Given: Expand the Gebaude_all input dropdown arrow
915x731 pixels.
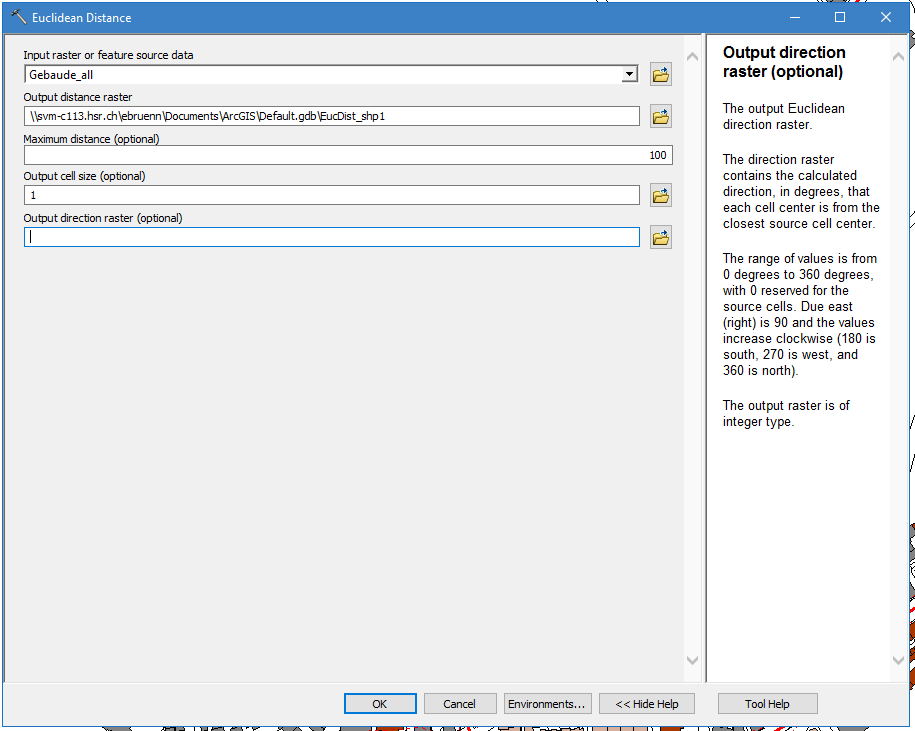Looking at the screenshot, I should pos(629,75).
